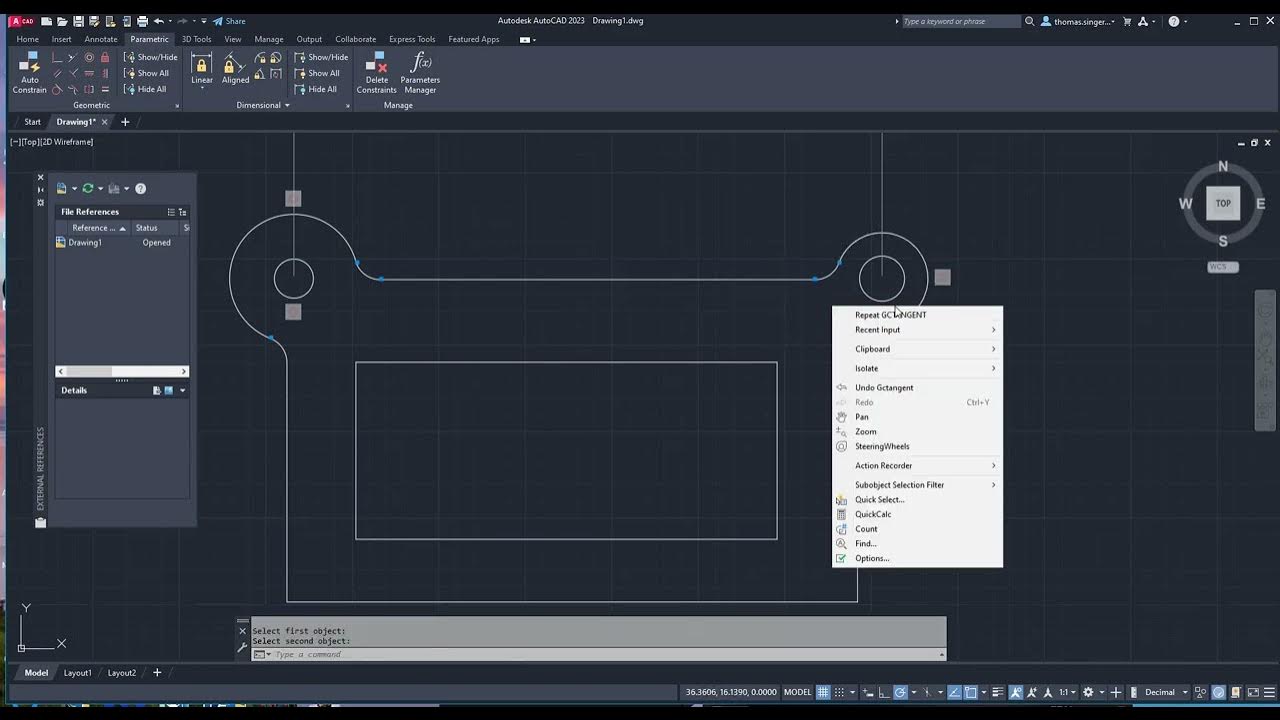The image size is (1280, 720).
Task: Click the Share button in title bar
Action: point(229,21)
